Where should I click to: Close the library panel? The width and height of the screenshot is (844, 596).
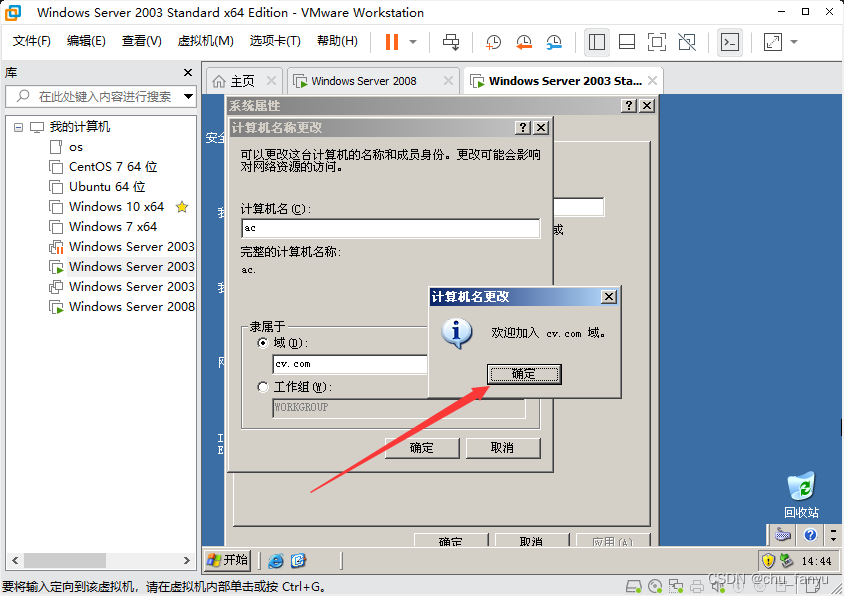(x=188, y=73)
